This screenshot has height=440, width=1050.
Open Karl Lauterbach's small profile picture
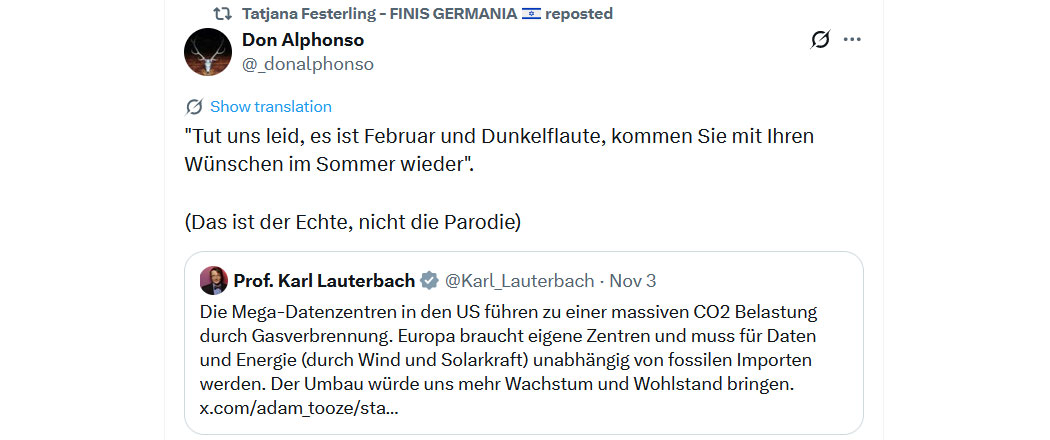213,280
